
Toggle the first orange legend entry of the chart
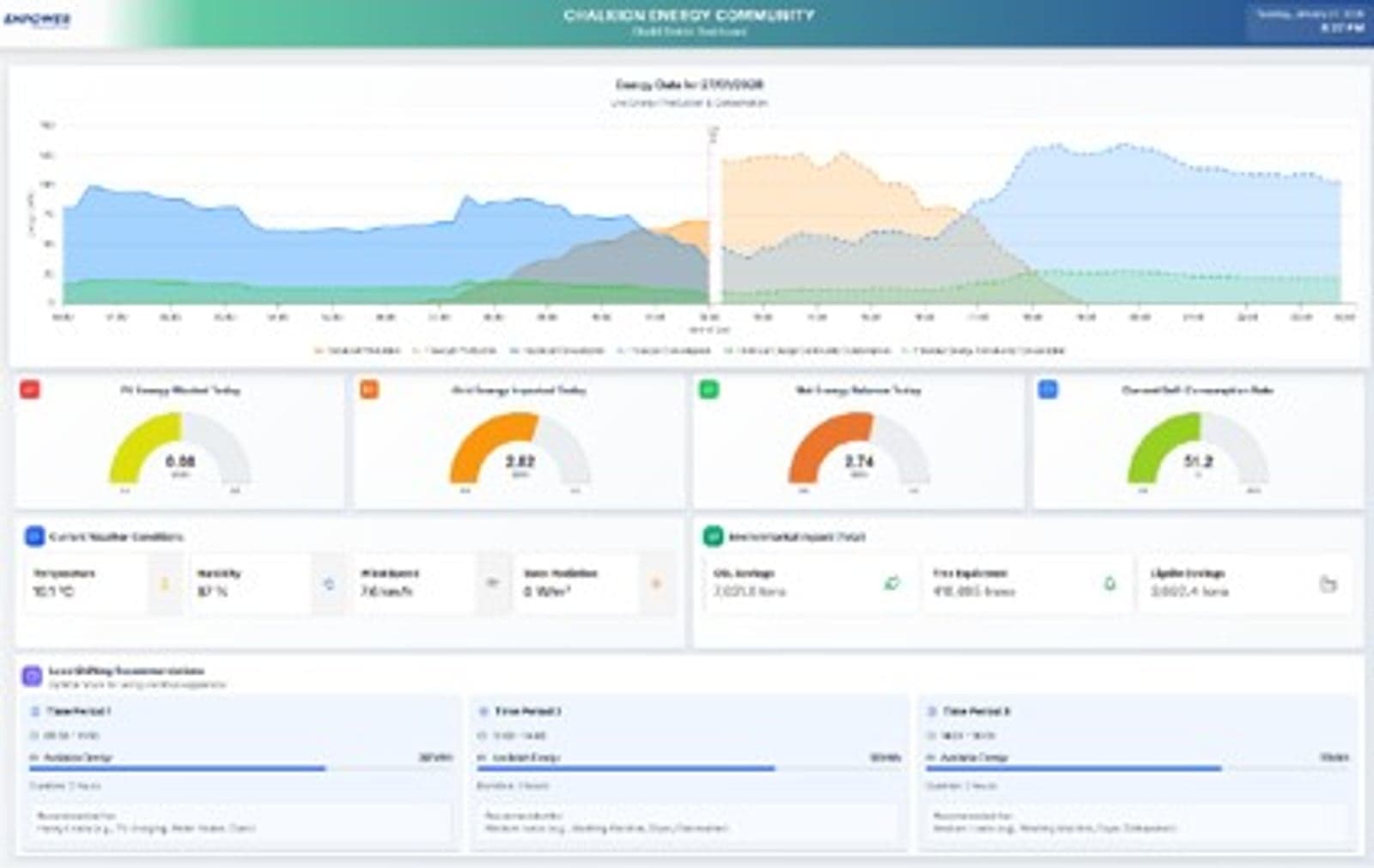[x=357, y=350]
